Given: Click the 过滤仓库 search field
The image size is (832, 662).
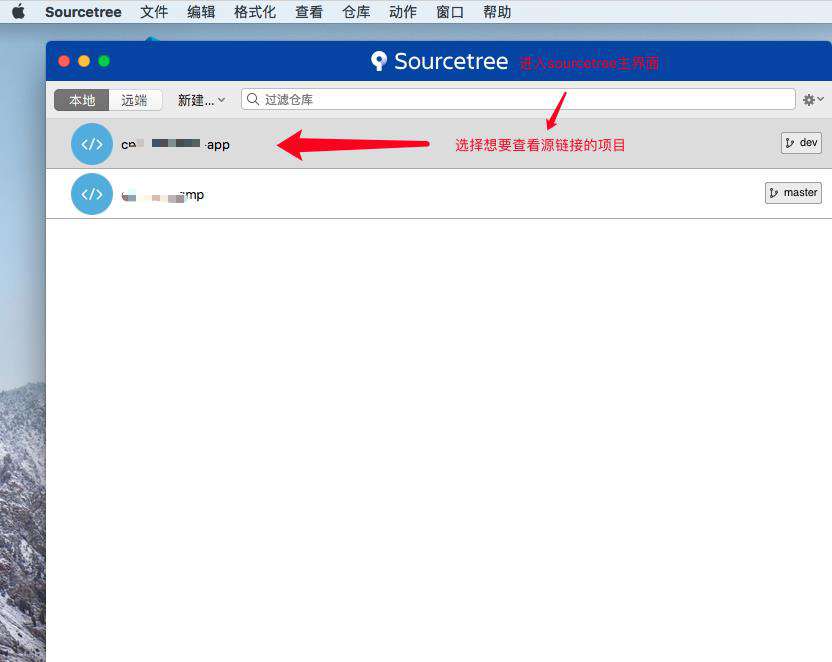Looking at the screenshot, I should tap(518, 99).
